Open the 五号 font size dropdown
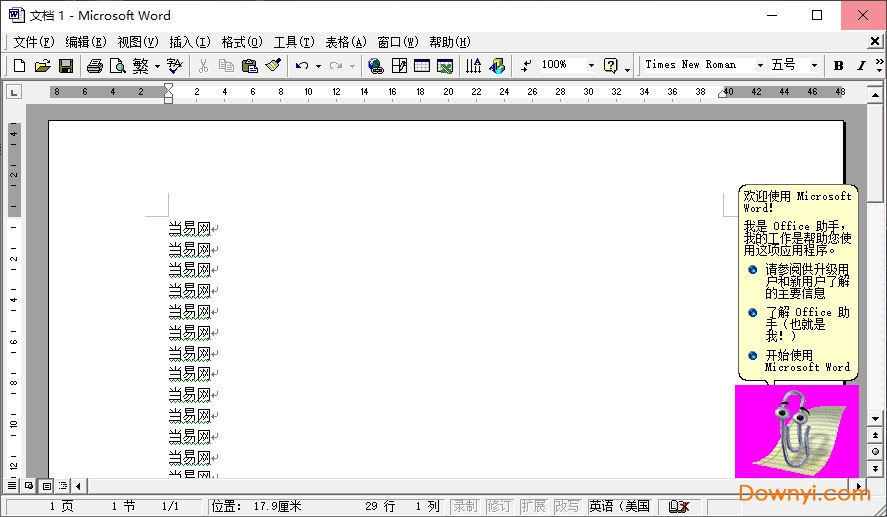 (814, 66)
